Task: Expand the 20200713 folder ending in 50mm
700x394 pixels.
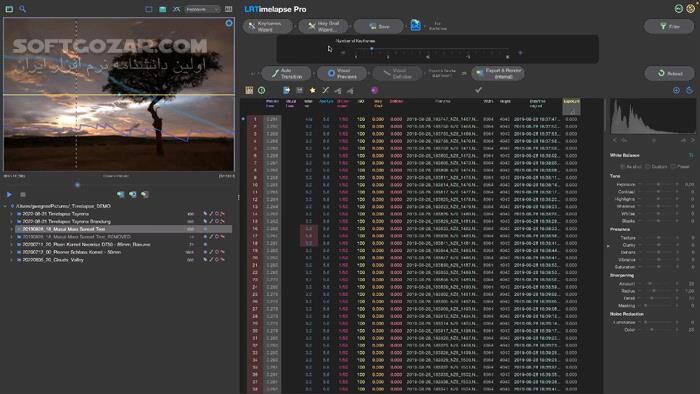Action: click(12, 252)
